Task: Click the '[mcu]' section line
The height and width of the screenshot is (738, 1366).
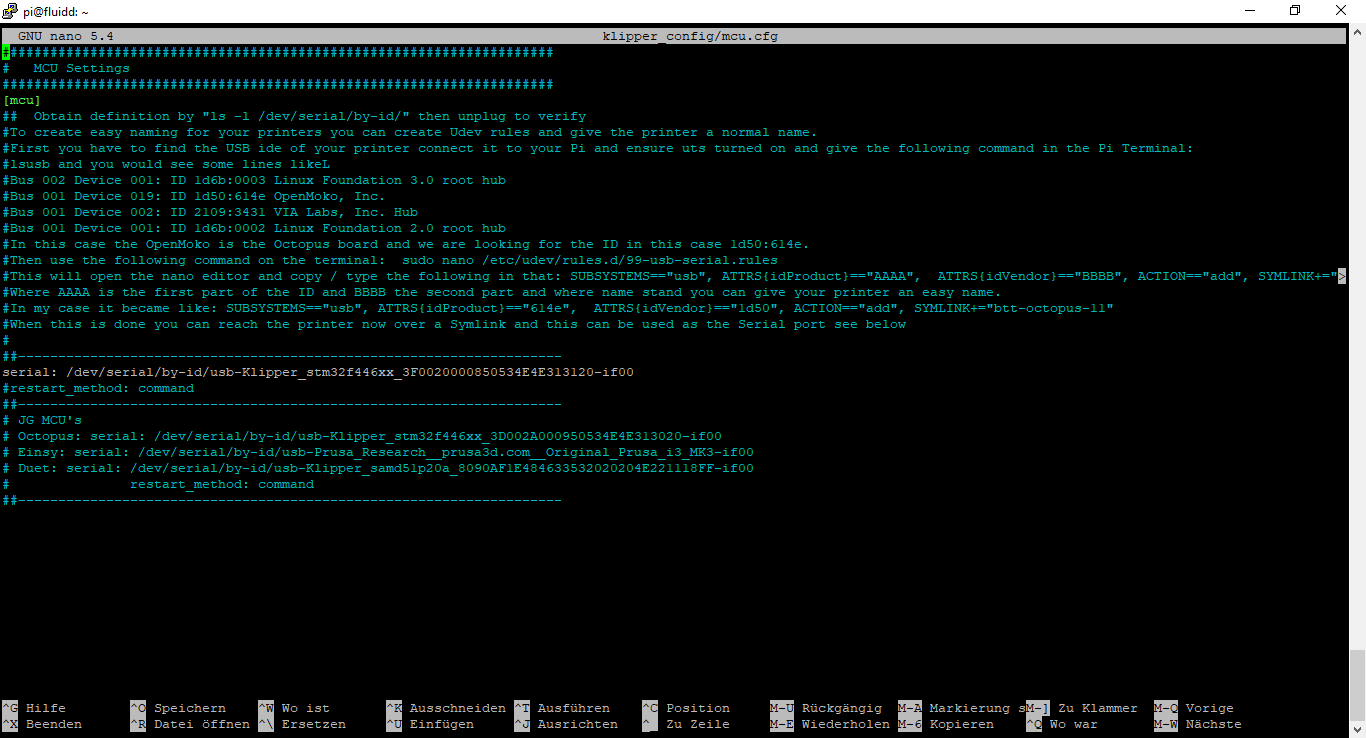Action: (x=22, y=100)
